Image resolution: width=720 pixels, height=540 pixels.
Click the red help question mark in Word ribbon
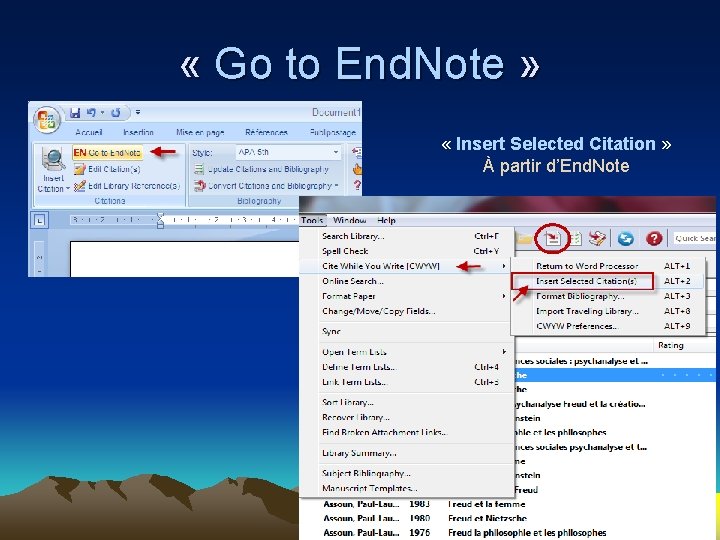coord(357,185)
